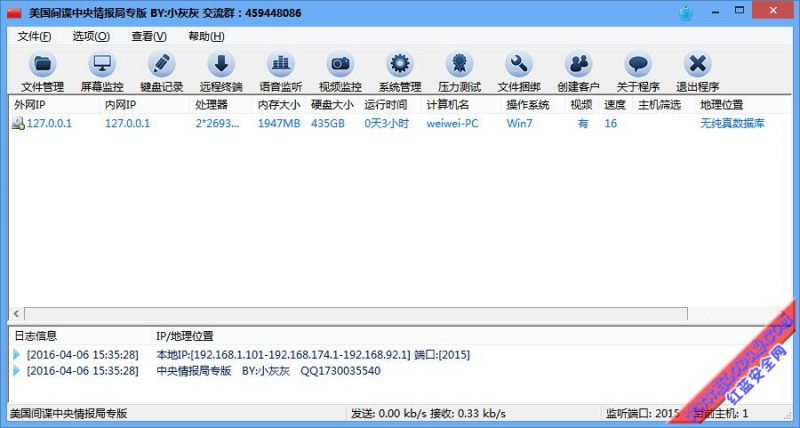Click the 主机筛选 column header
Viewport: 800px width, 428px height.
tap(663, 105)
